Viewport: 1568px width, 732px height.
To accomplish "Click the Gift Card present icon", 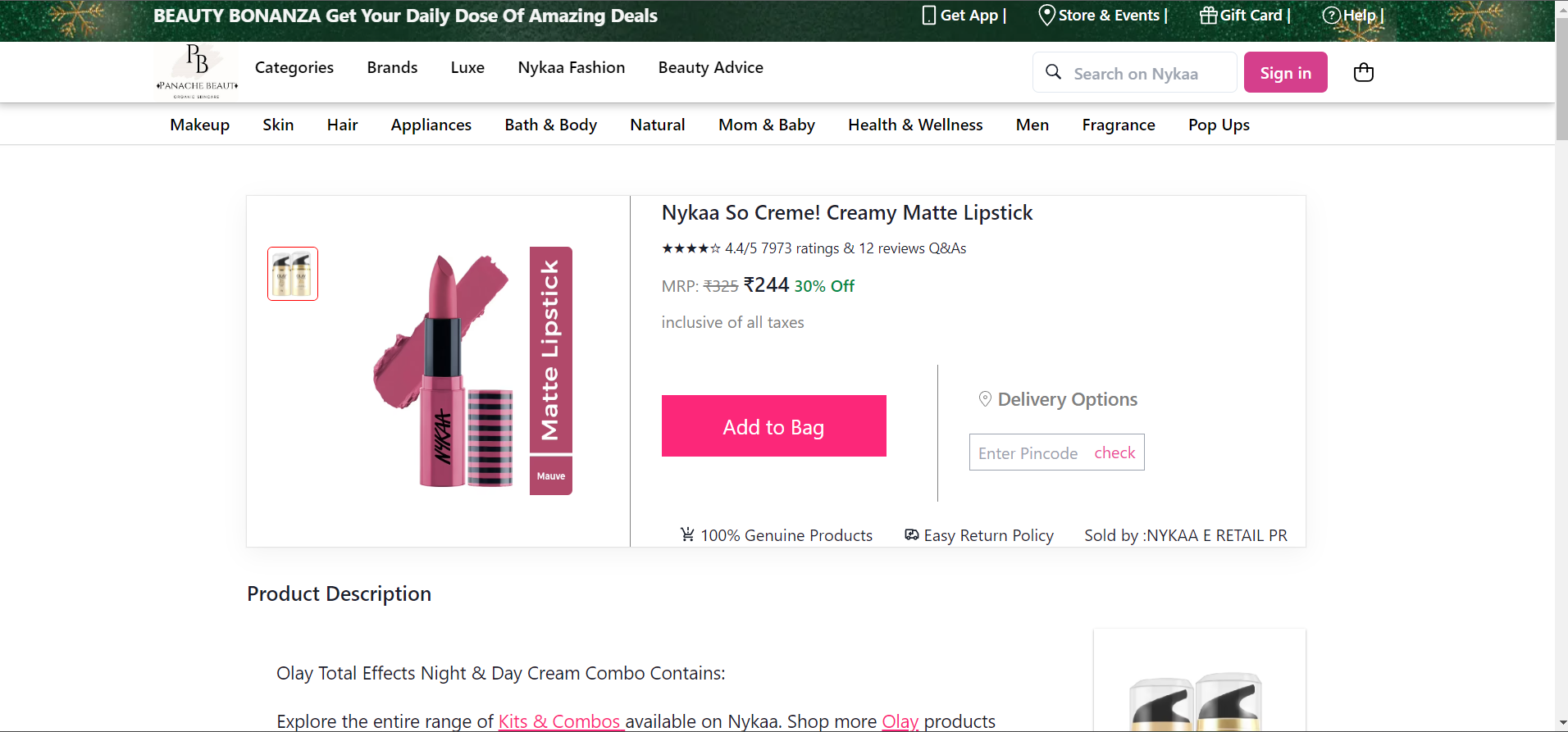I will click(x=1208, y=15).
